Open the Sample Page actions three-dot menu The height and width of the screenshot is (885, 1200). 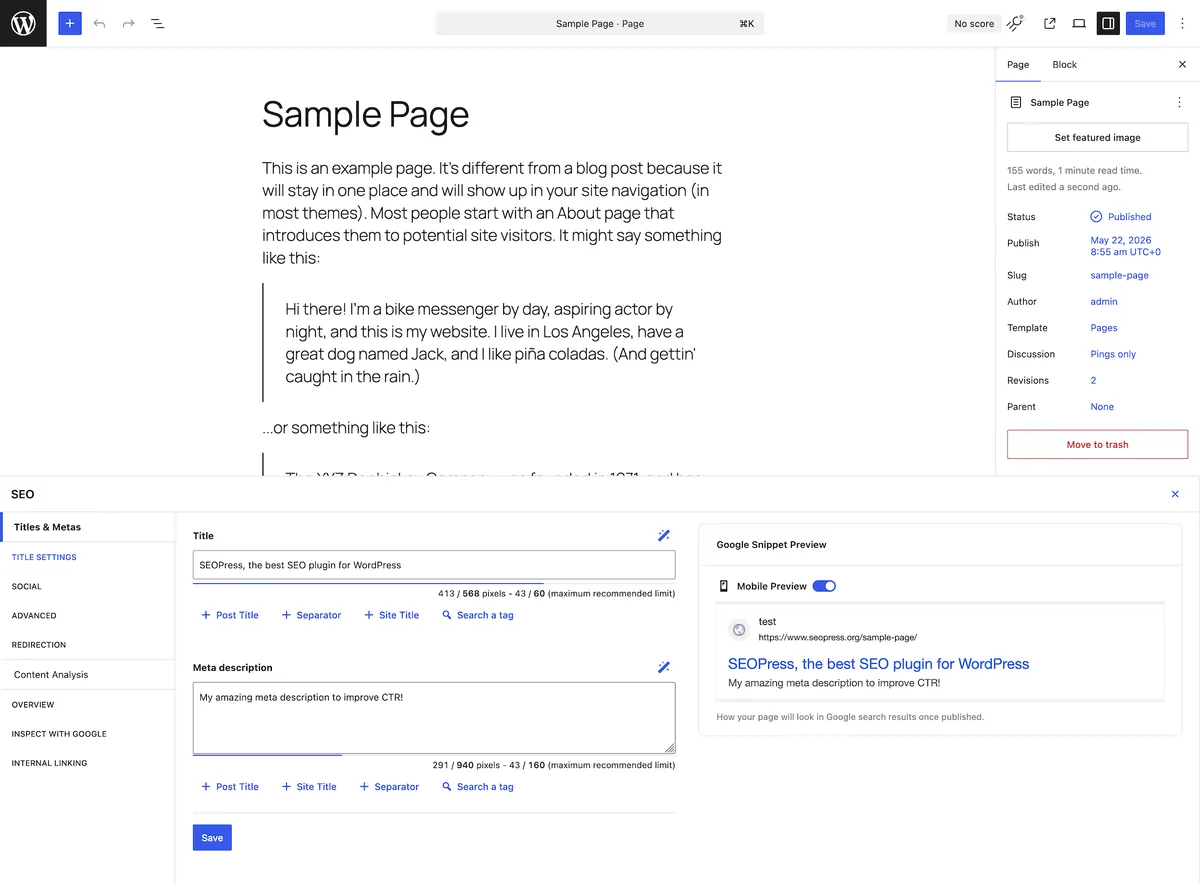point(1179,102)
